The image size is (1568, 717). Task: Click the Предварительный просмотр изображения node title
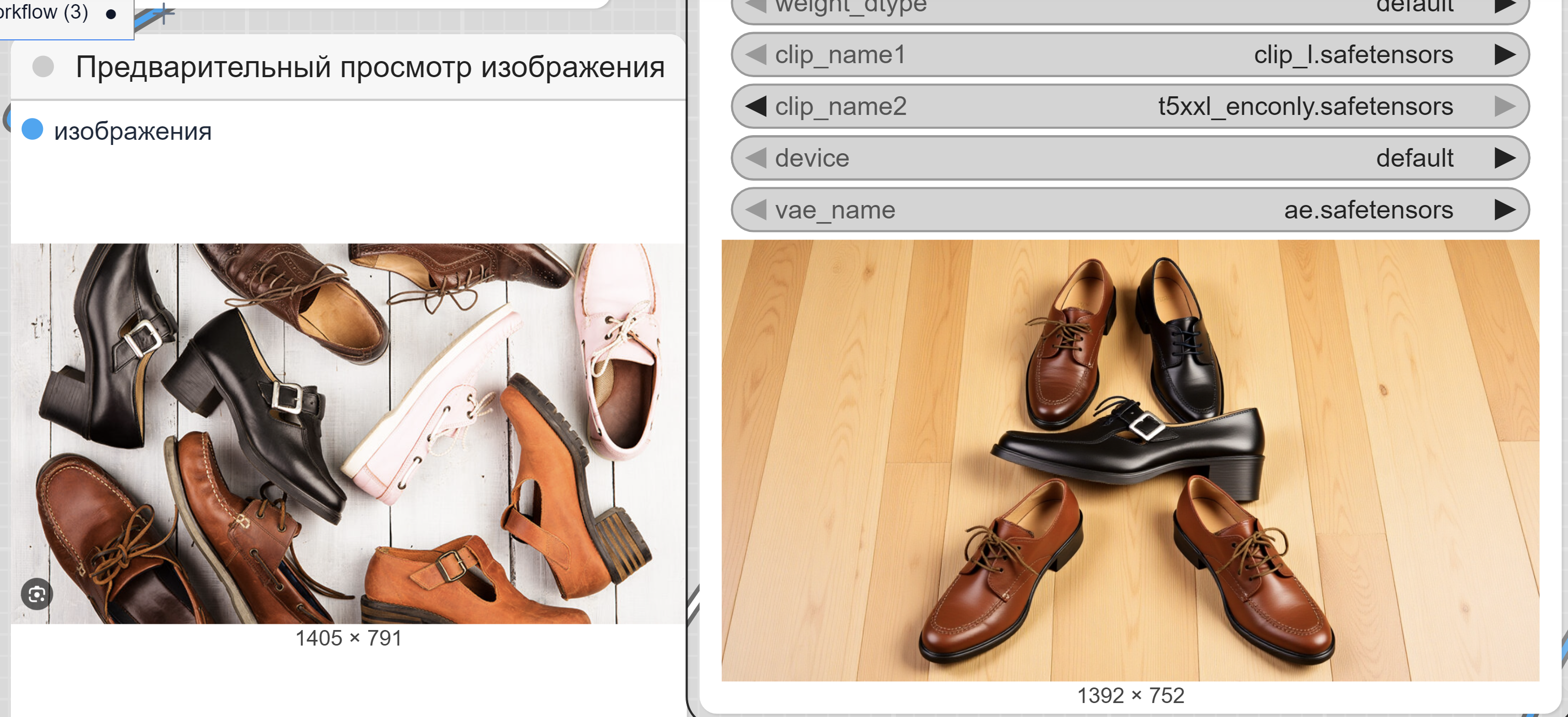tap(370, 67)
